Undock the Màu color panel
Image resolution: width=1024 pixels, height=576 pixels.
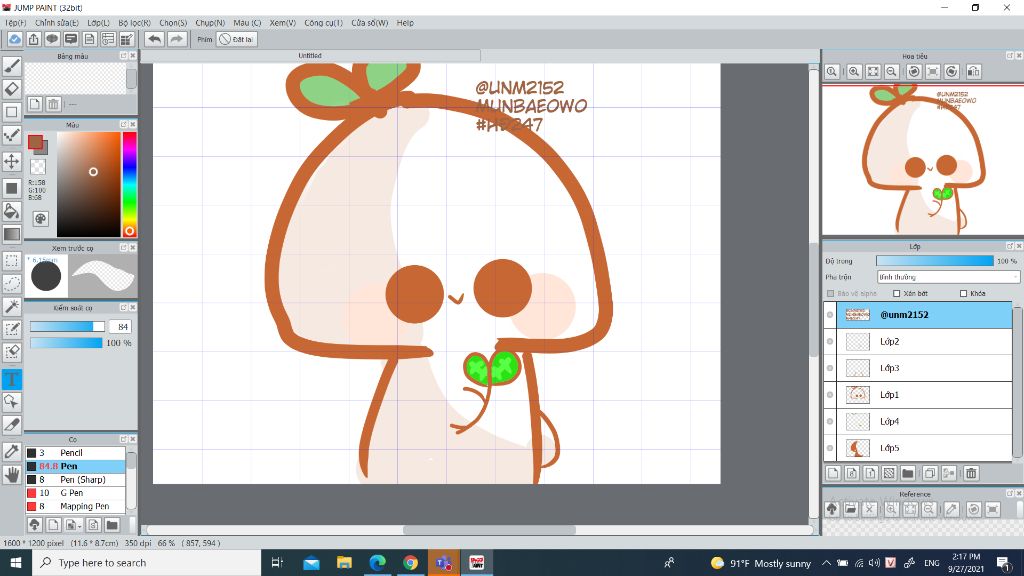click(x=123, y=124)
